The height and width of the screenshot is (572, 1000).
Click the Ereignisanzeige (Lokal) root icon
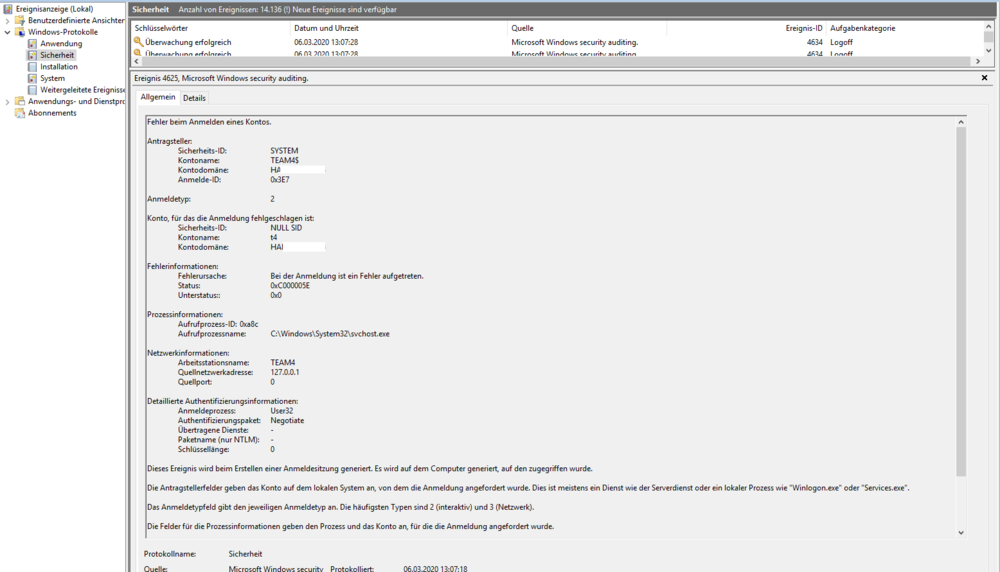click(8, 9)
